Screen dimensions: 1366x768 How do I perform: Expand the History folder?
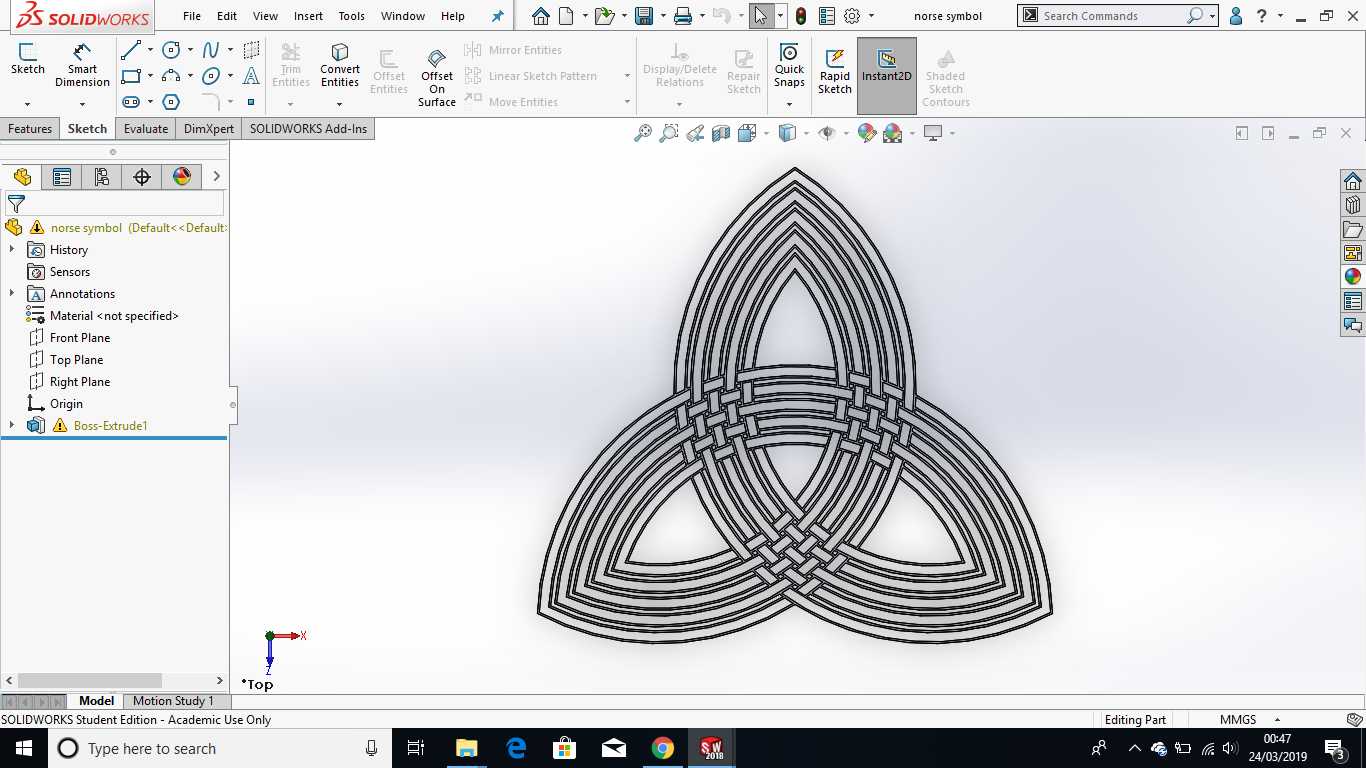click(x=12, y=249)
